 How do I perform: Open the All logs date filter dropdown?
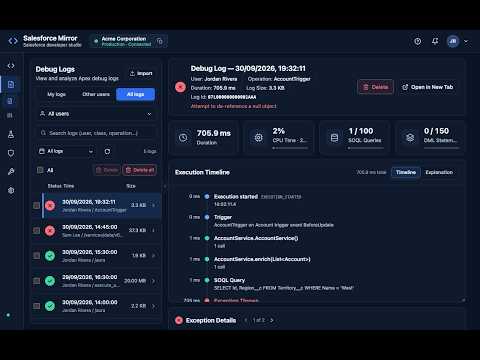pos(66,151)
